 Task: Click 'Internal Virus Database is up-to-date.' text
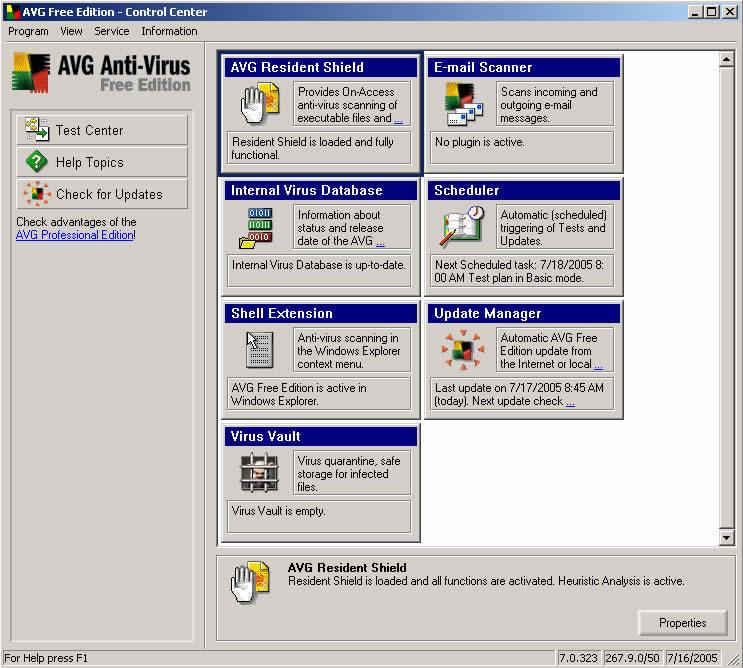(318, 265)
